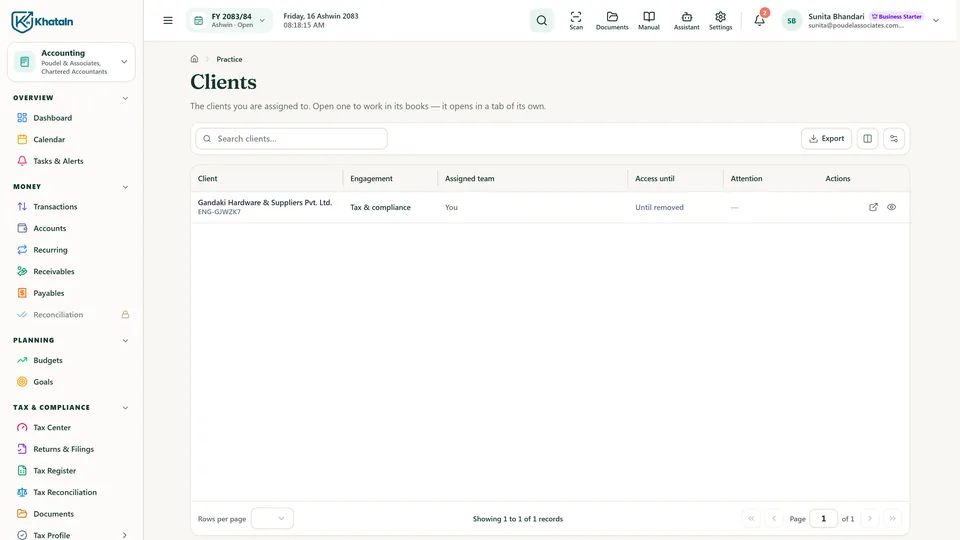Open the Manual book icon

click(x=649, y=20)
